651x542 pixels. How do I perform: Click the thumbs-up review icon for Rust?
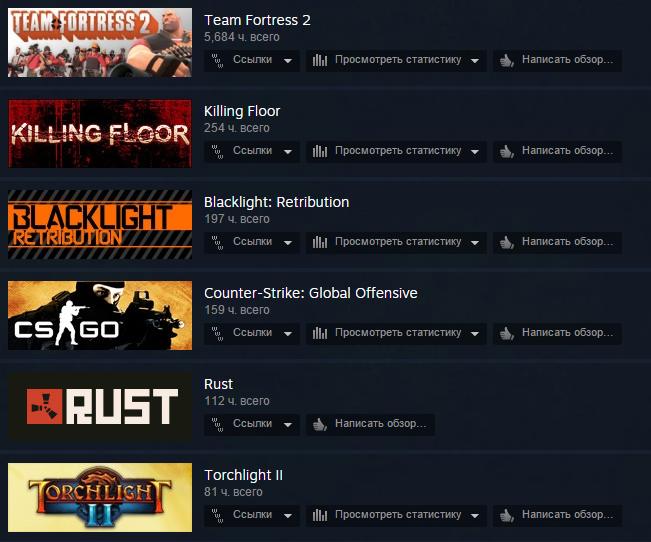tap(320, 424)
